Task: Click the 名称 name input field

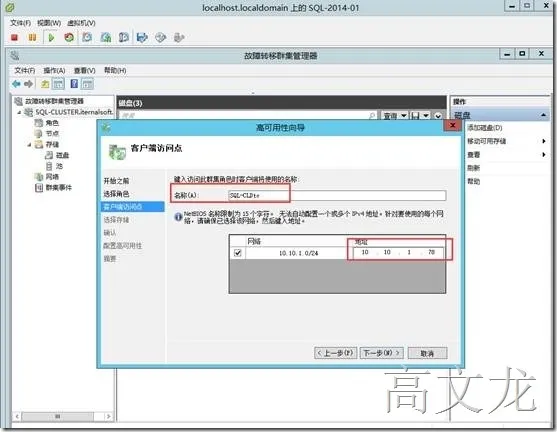Action: (x=337, y=195)
